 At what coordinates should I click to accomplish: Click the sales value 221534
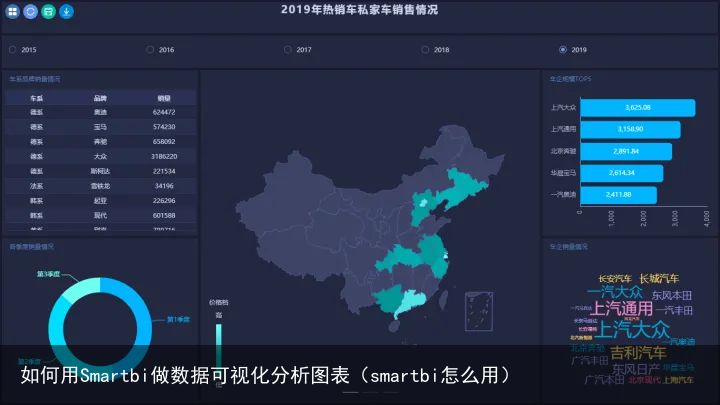tap(164, 171)
